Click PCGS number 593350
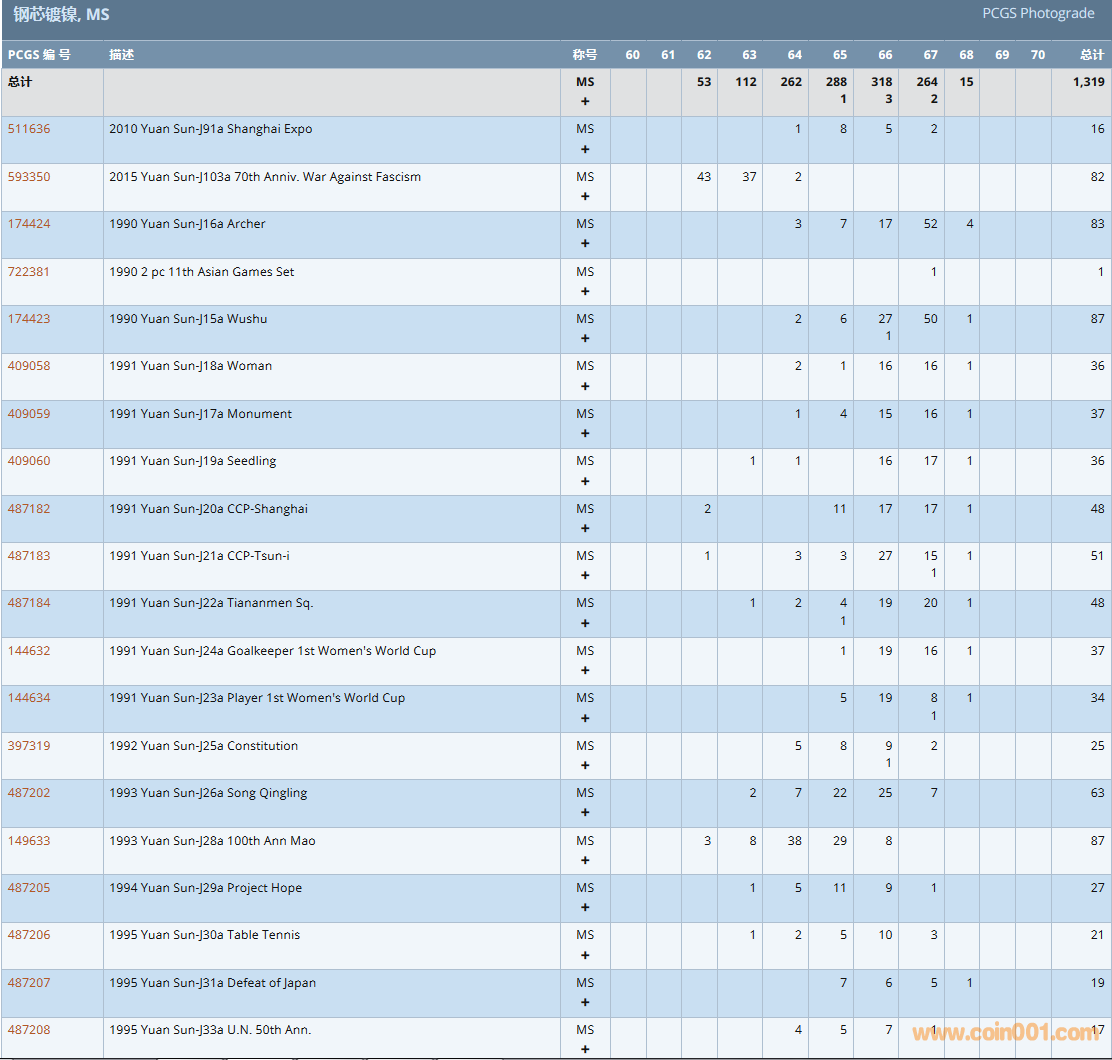This screenshot has height=1060, width=1112. [x=29, y=177]
